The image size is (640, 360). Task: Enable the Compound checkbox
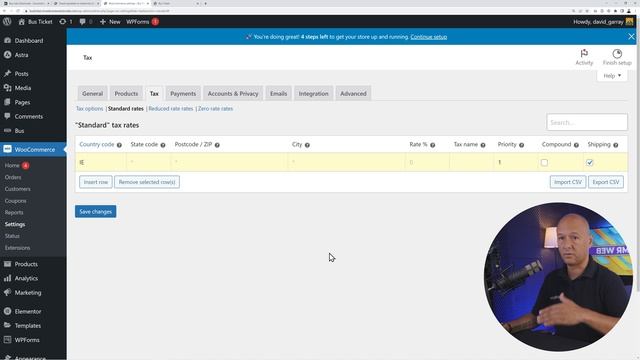click(x=544, y=162)
